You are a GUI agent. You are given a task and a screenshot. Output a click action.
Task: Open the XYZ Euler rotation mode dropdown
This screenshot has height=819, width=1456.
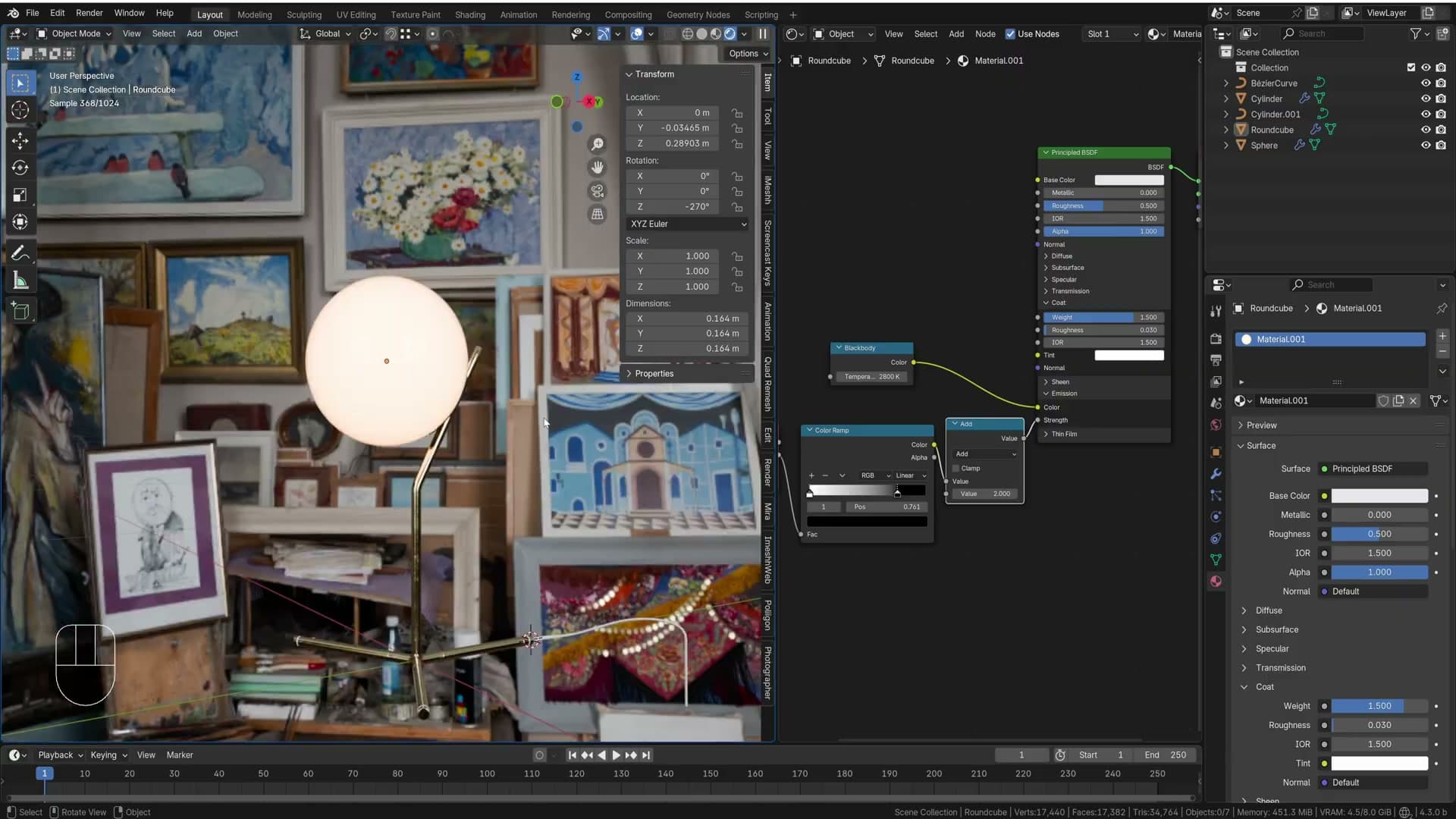pyautogui.click(x=688, y=224)
